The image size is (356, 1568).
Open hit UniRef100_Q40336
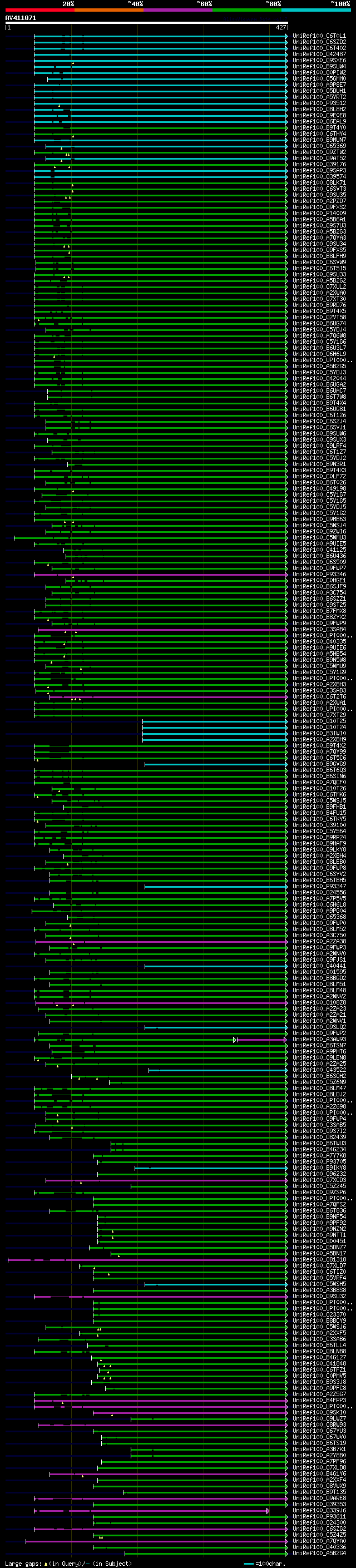pos(319,1547)
